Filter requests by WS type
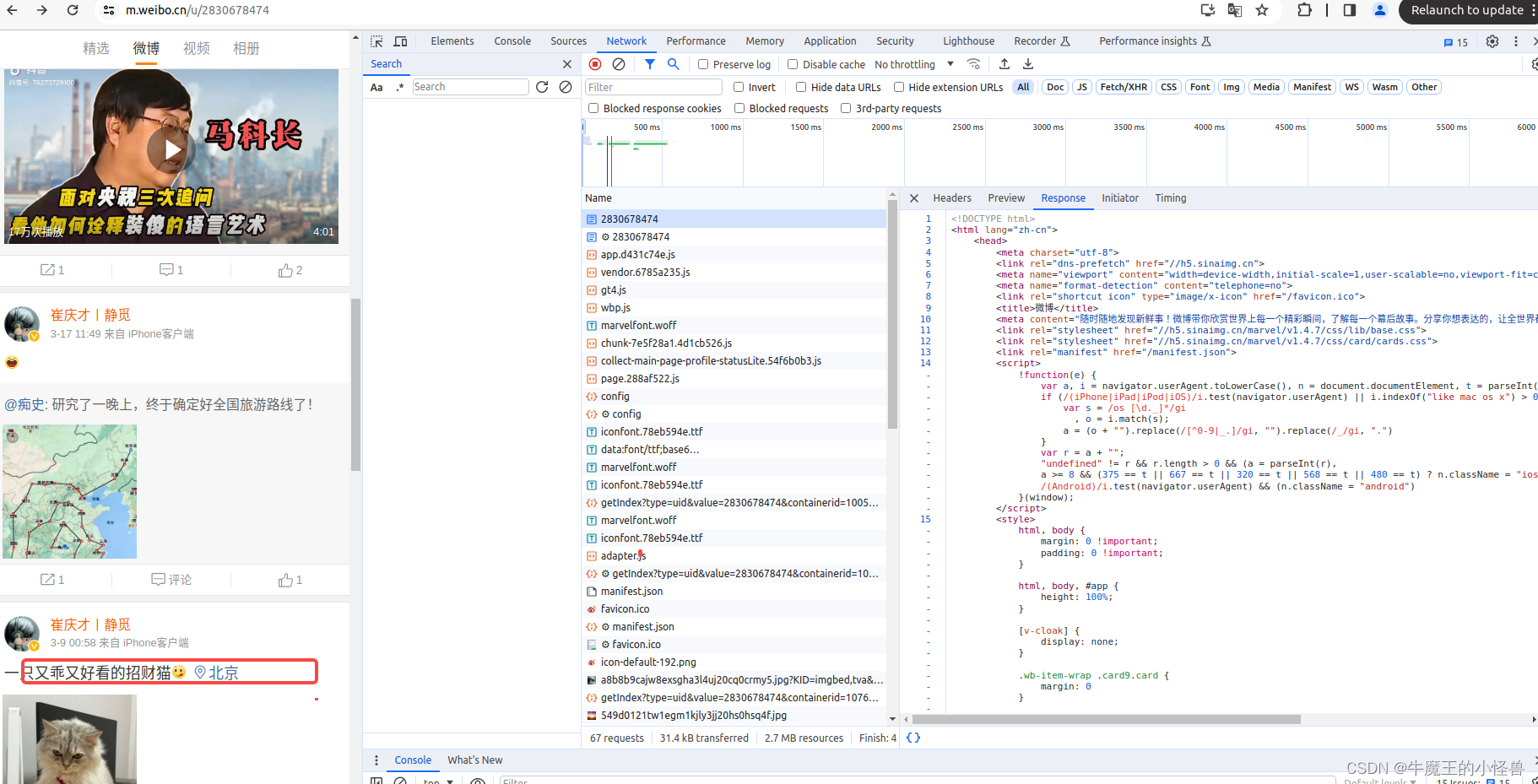This screenshot has width=1538, height=784. coord(1351,87)
